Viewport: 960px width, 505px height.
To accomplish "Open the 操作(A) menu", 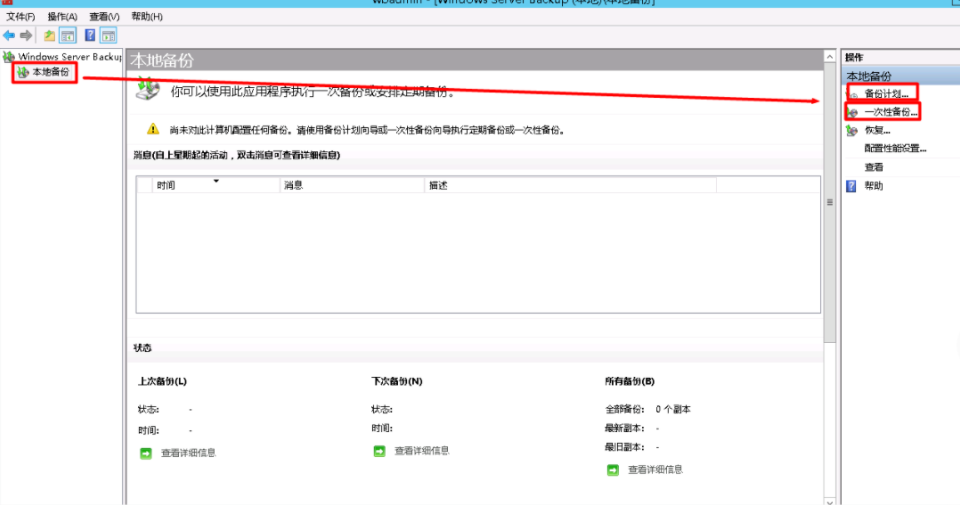I will [x=63, y=17].
